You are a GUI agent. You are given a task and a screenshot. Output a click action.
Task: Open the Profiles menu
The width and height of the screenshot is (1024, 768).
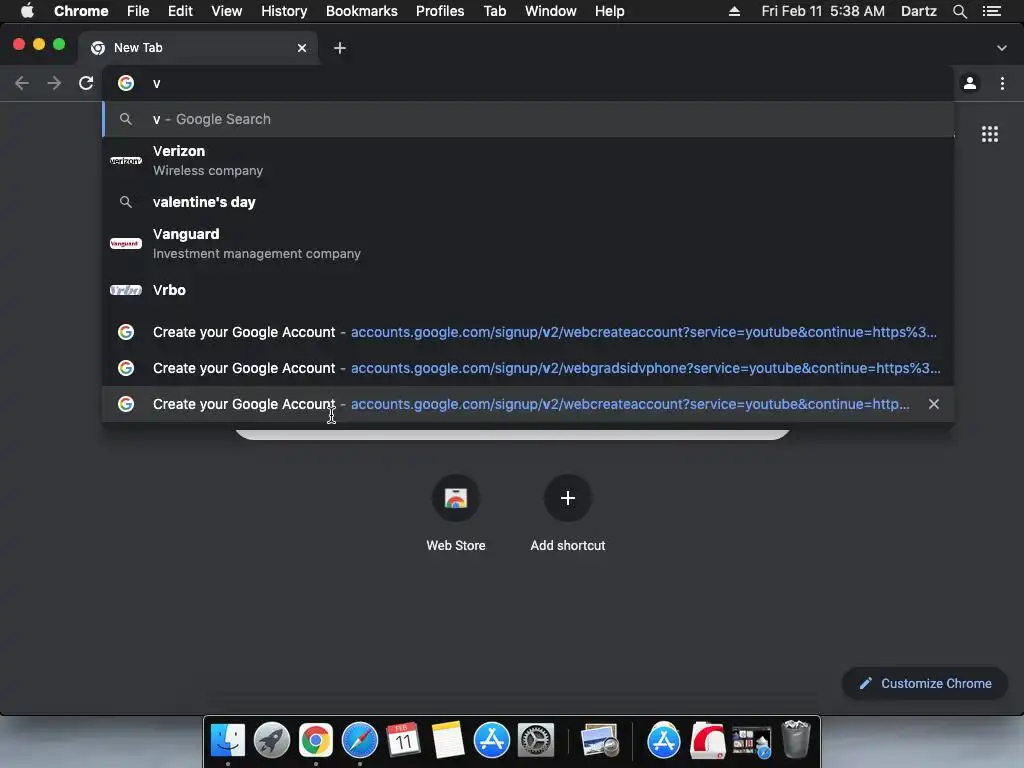[440, 11]
